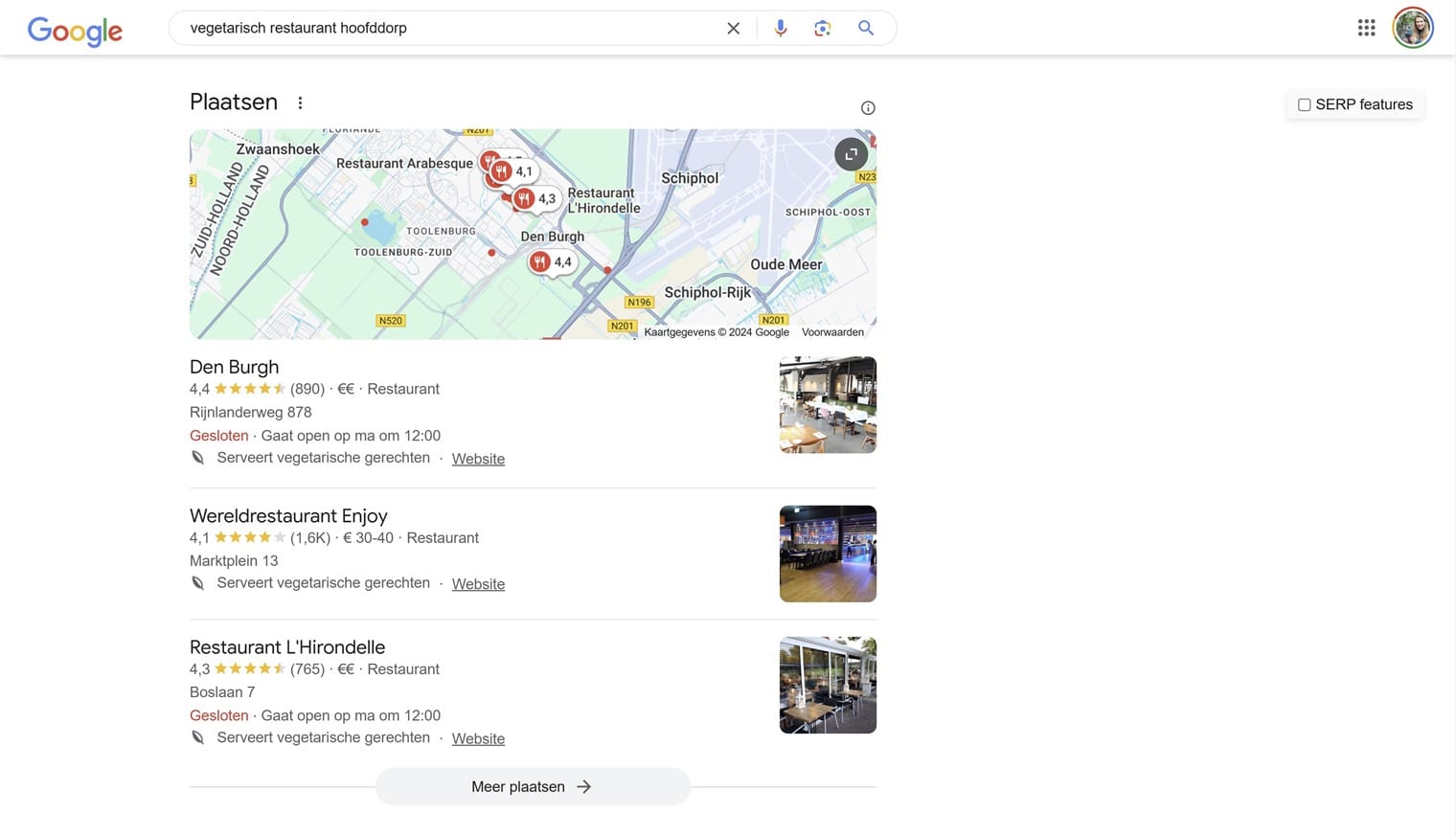
Task: Click the Schiphol-Rijk label on the map
Action: coord(708,293)
